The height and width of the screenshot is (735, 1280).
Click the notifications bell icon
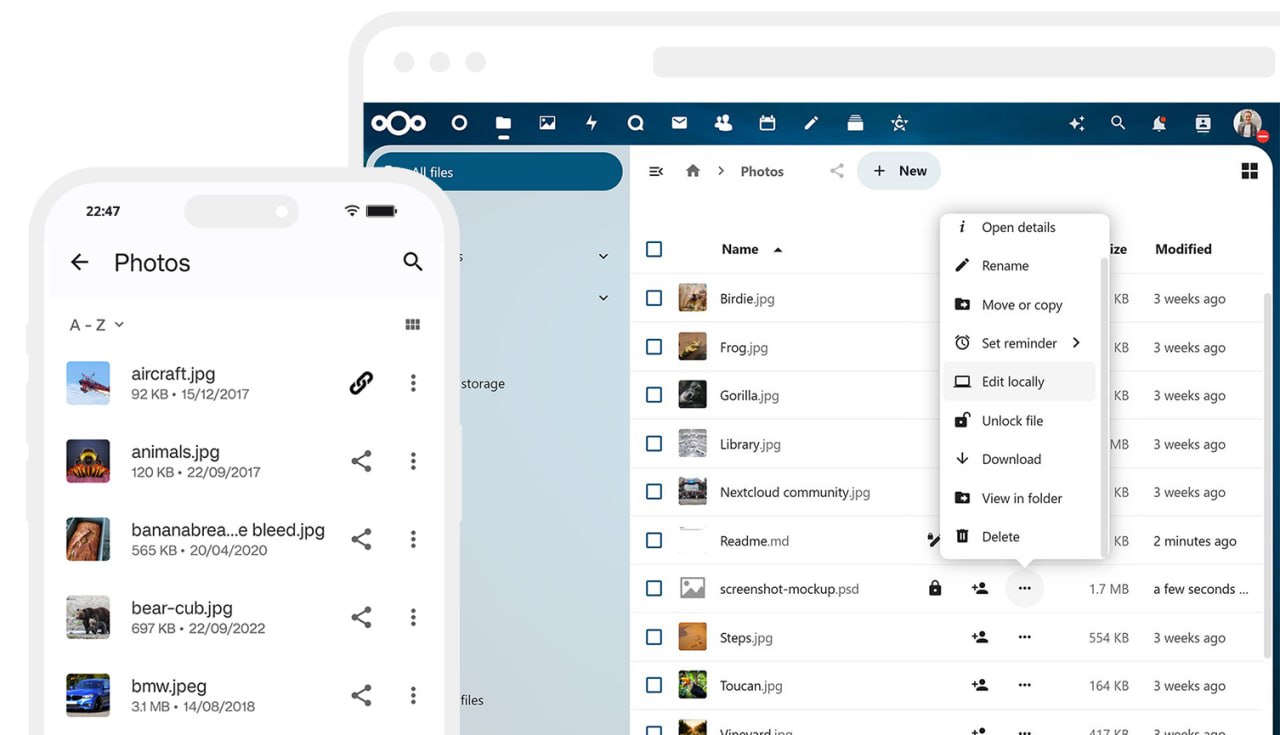tap(1159, 122)
